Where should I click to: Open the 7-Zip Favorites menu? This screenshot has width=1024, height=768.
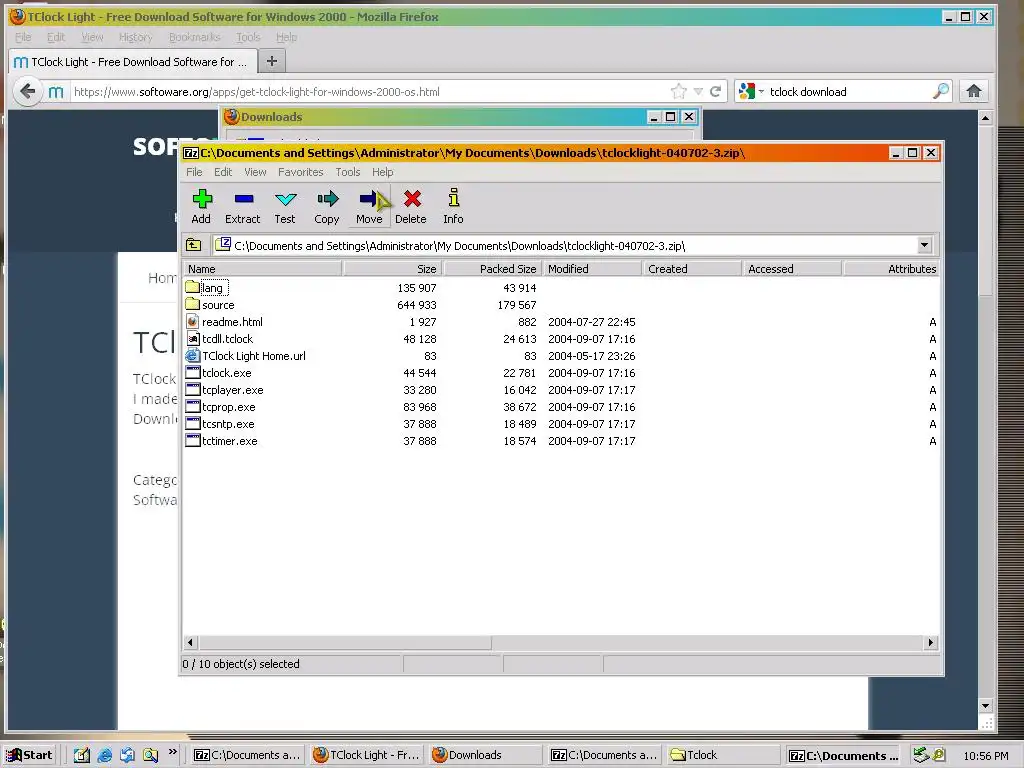coord(300,172)
